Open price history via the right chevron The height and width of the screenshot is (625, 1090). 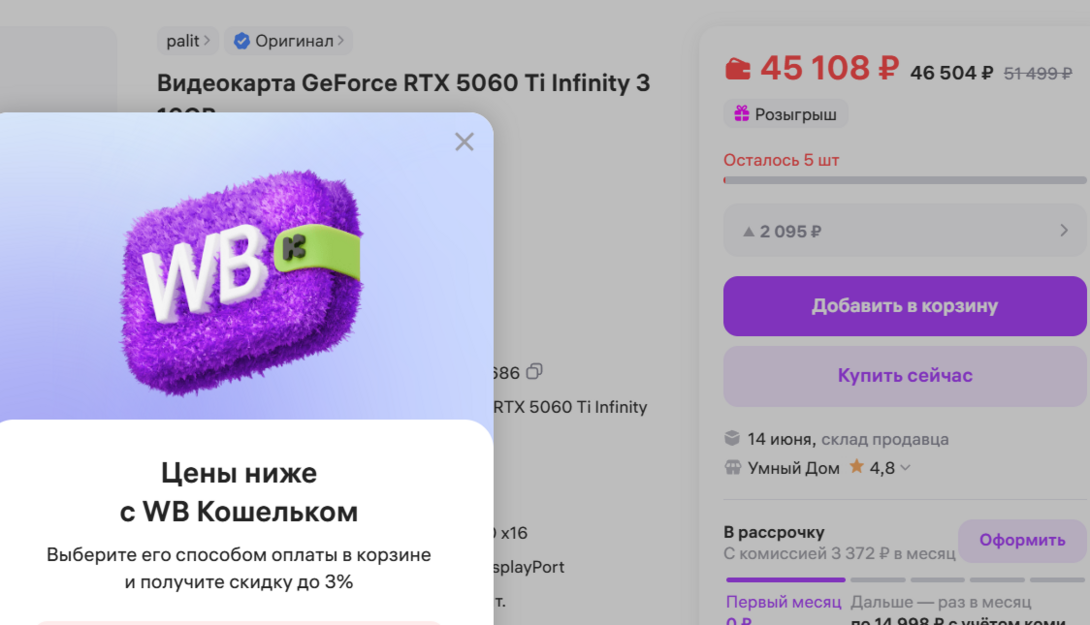1063,231
